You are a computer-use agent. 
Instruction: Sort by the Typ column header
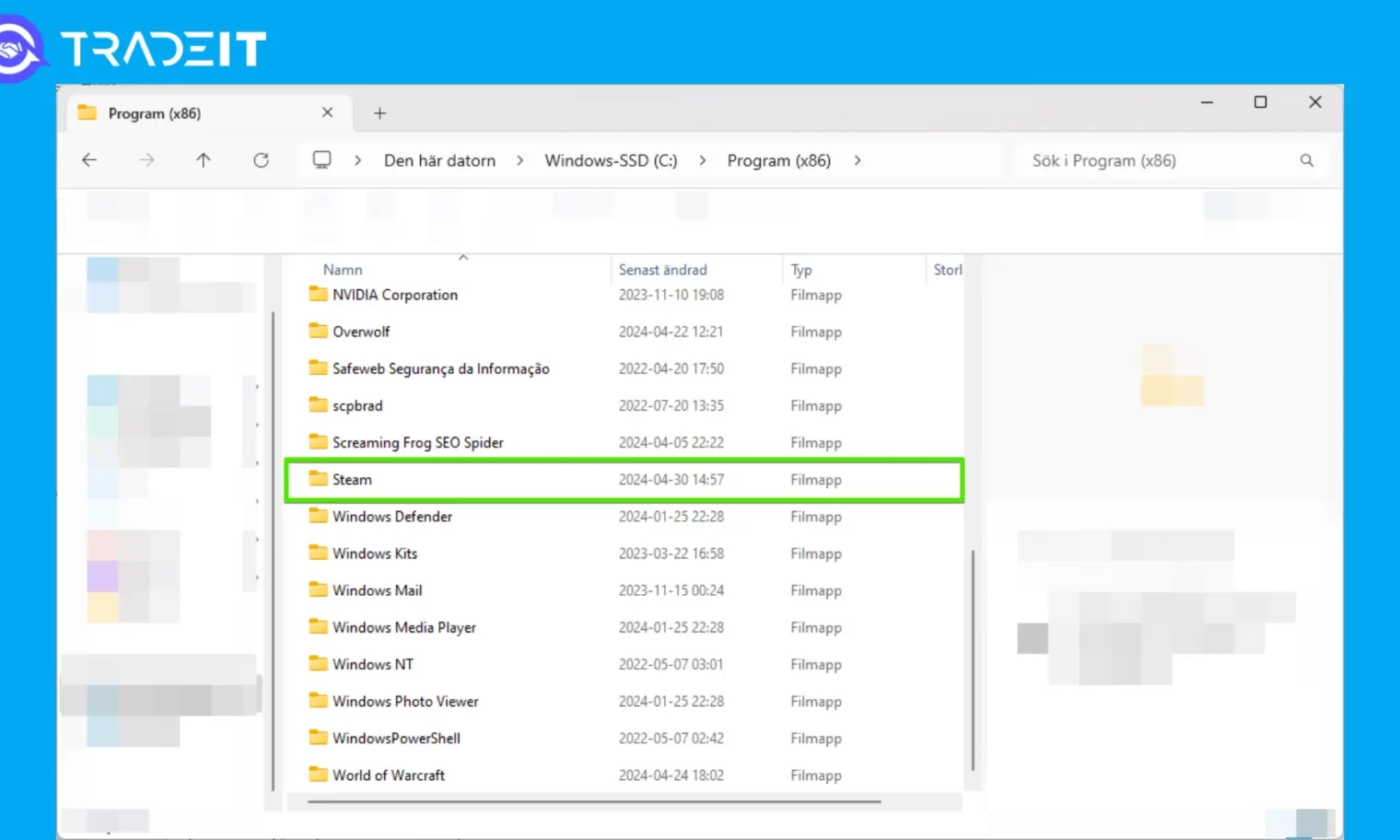[x=801, y=270]
